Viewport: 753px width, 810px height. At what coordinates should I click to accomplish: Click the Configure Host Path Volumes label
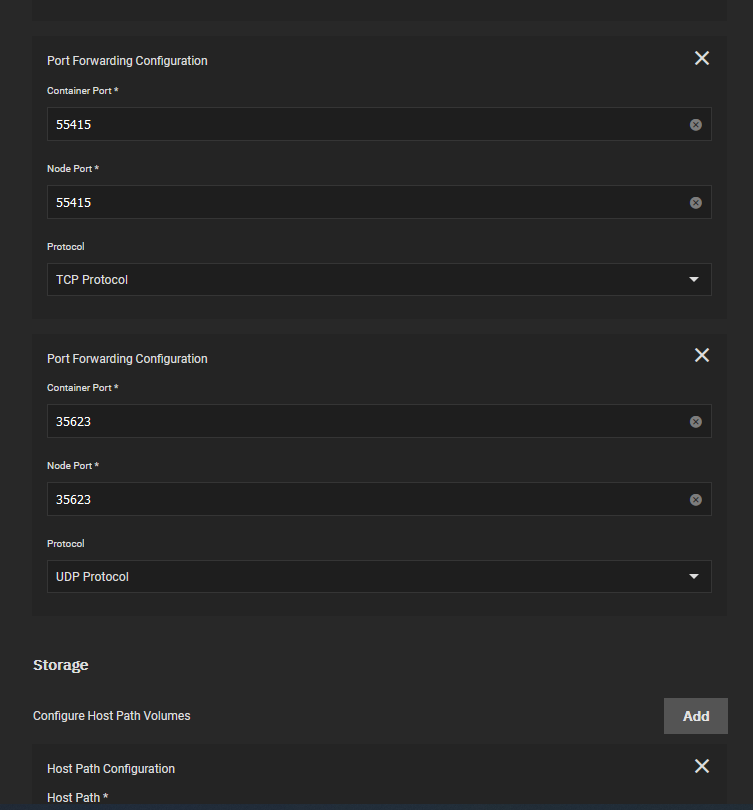(x=112, y=716)
